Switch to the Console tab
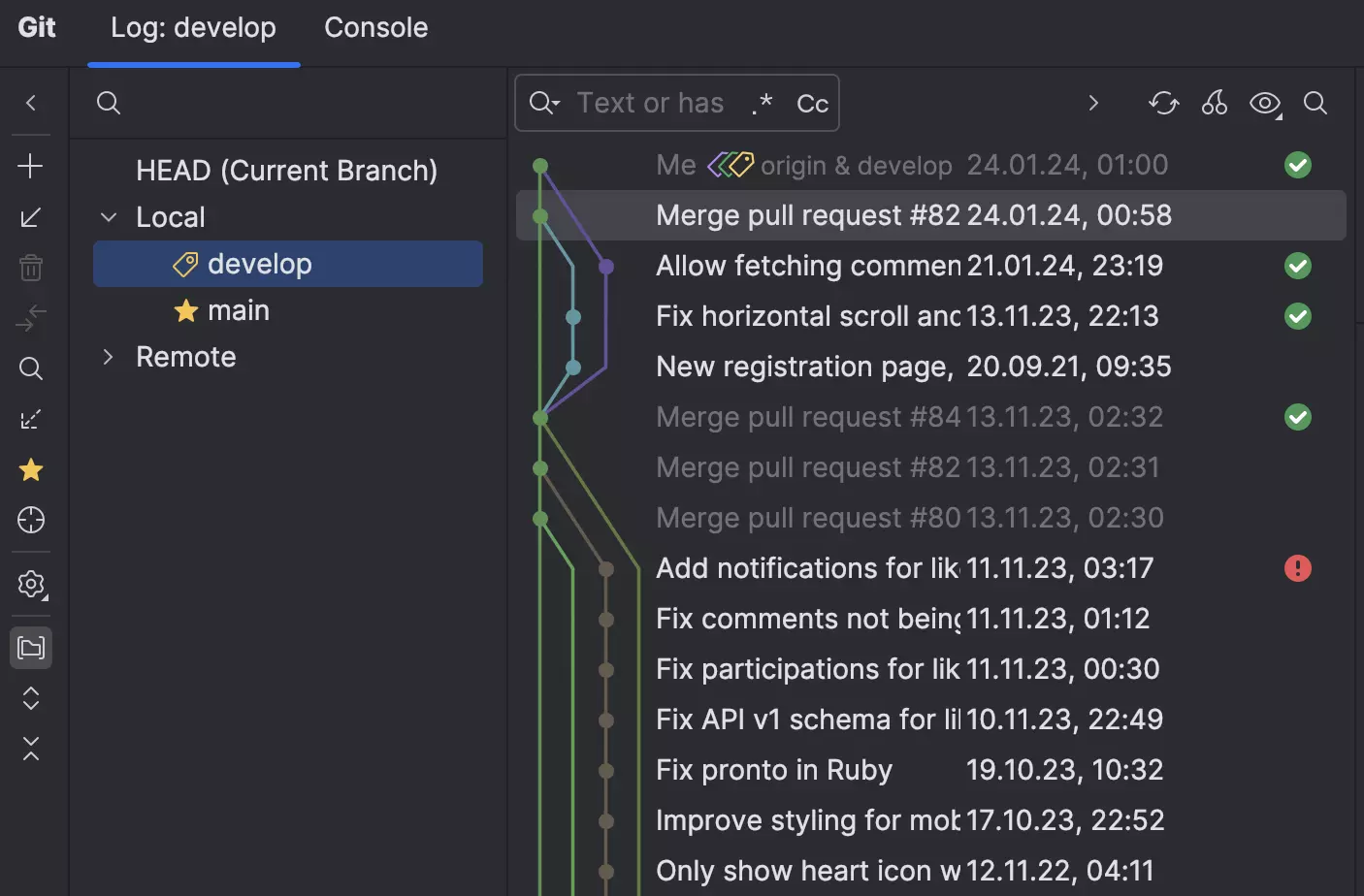 375,27
